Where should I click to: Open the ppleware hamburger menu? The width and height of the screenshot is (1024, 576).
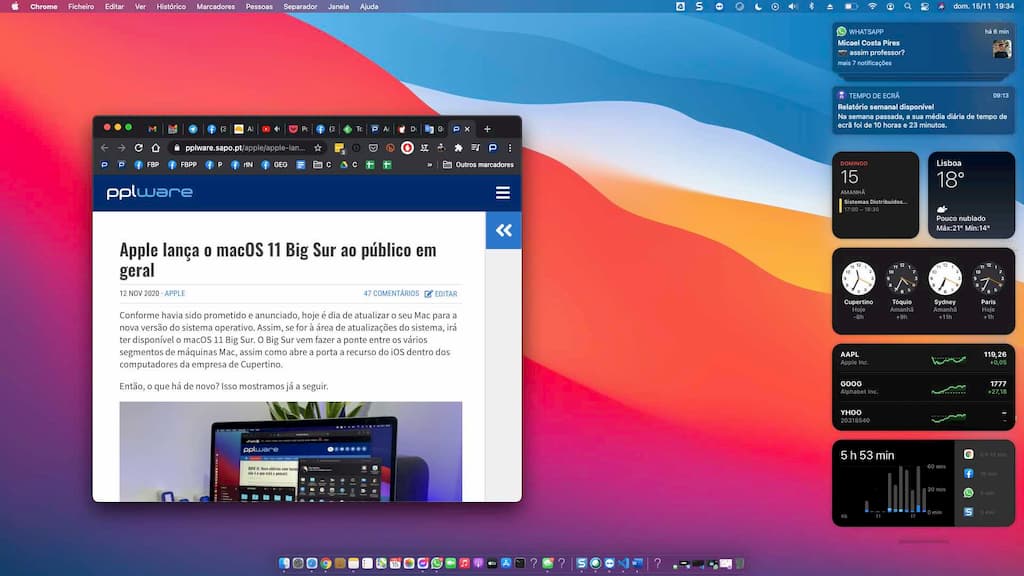503,193
